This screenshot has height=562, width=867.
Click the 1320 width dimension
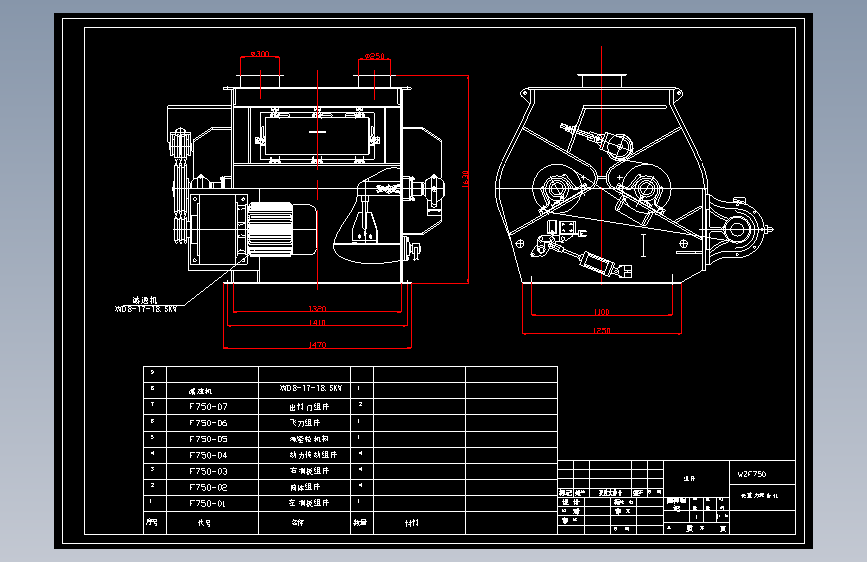[x=317, y=309]
